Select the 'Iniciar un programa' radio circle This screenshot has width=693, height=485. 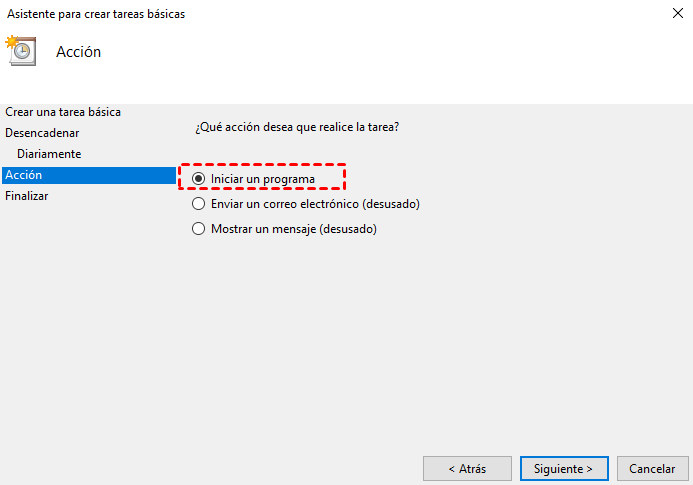198,179
